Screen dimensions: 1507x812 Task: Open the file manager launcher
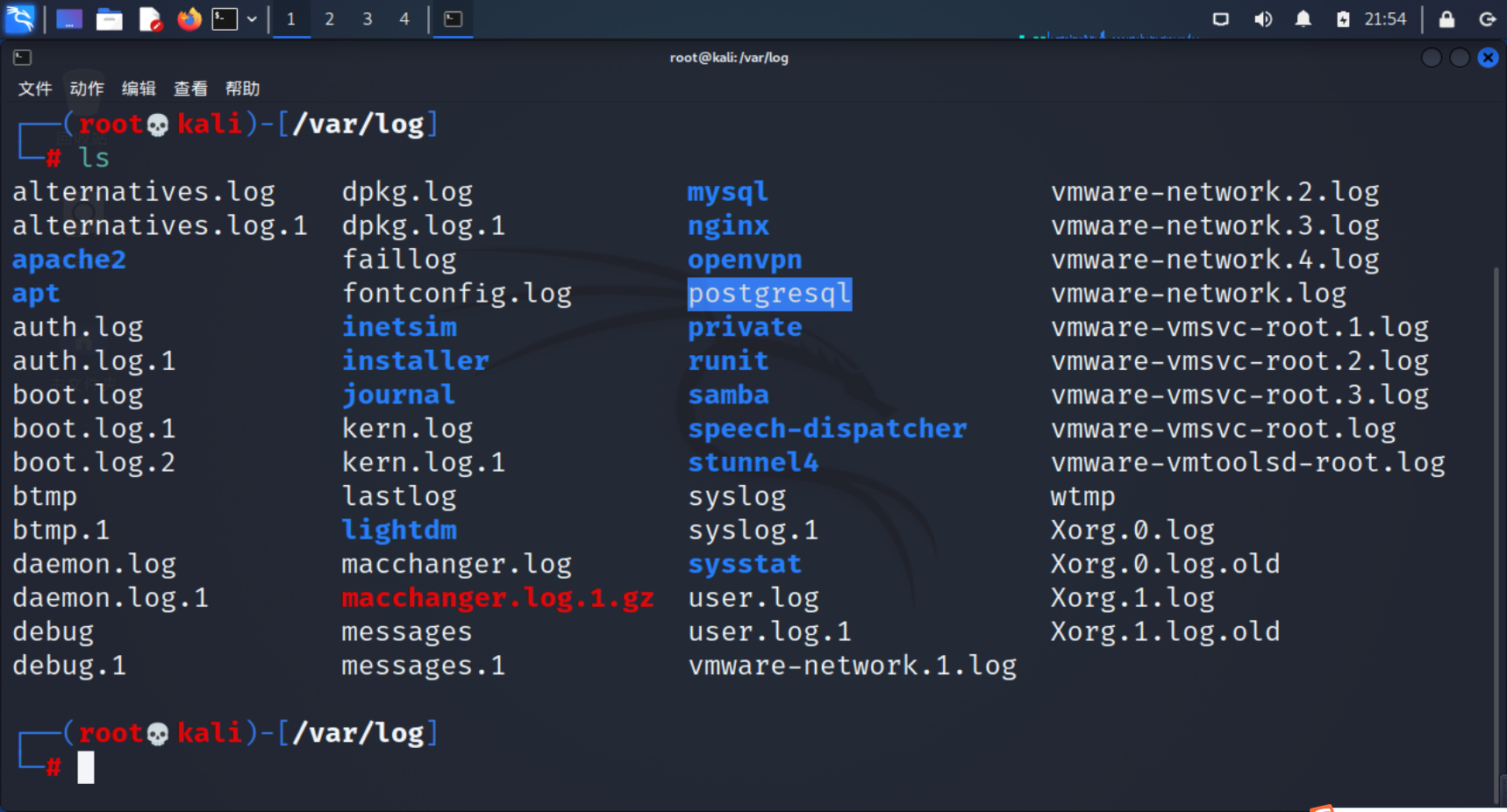click(109, 18)
